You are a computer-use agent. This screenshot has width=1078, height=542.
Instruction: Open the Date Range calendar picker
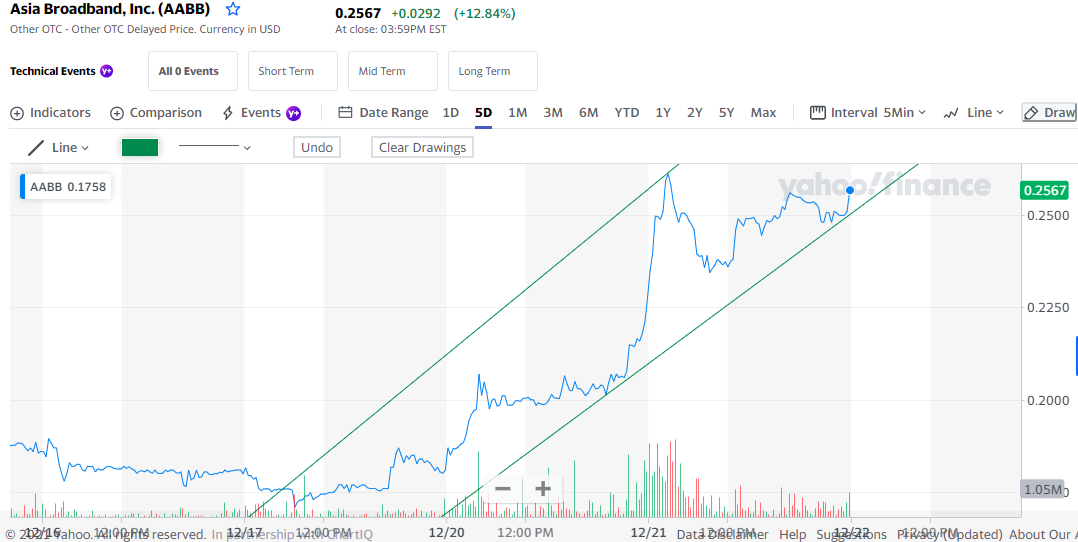pos(384,113)
